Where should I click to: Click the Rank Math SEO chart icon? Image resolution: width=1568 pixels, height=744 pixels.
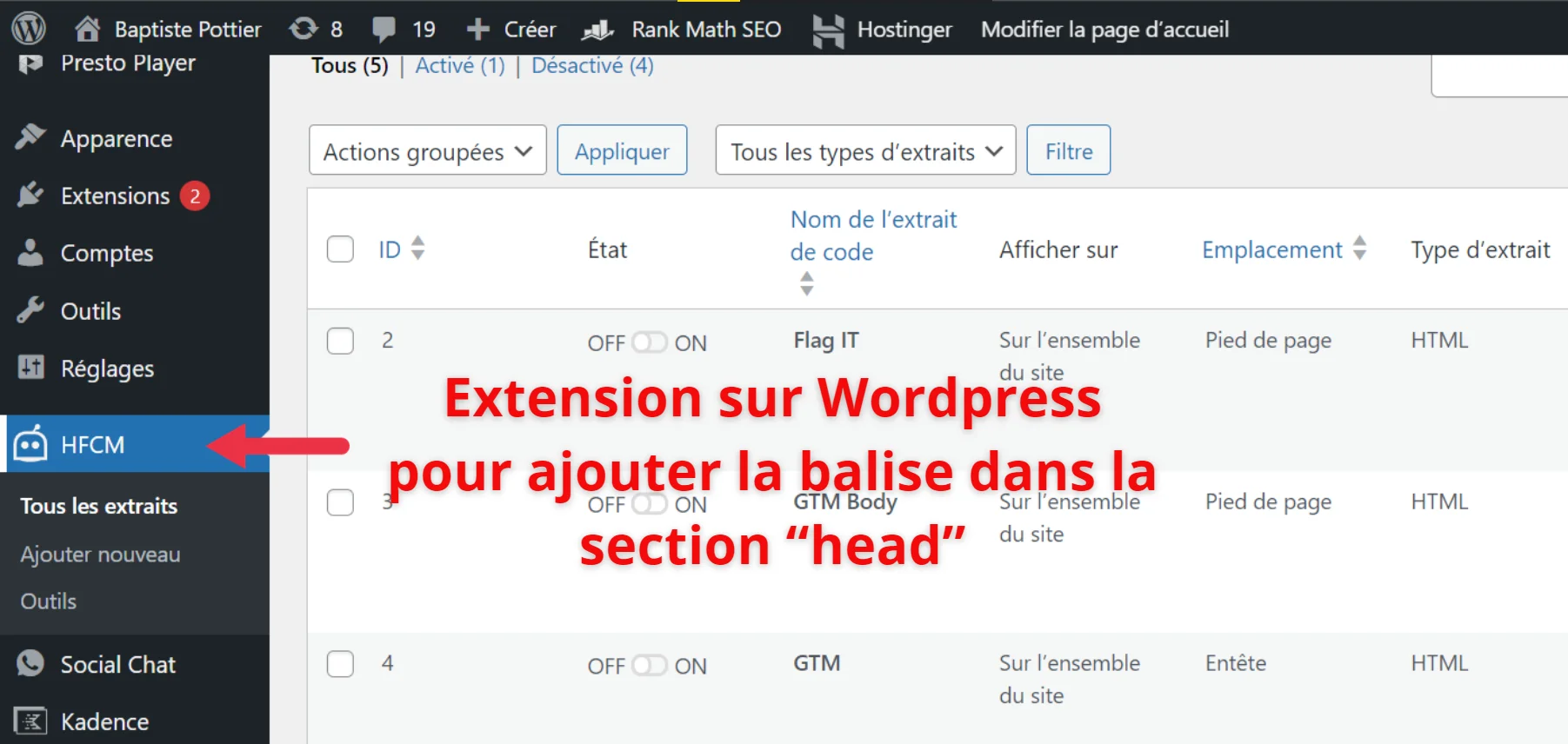tap(597, 30)
